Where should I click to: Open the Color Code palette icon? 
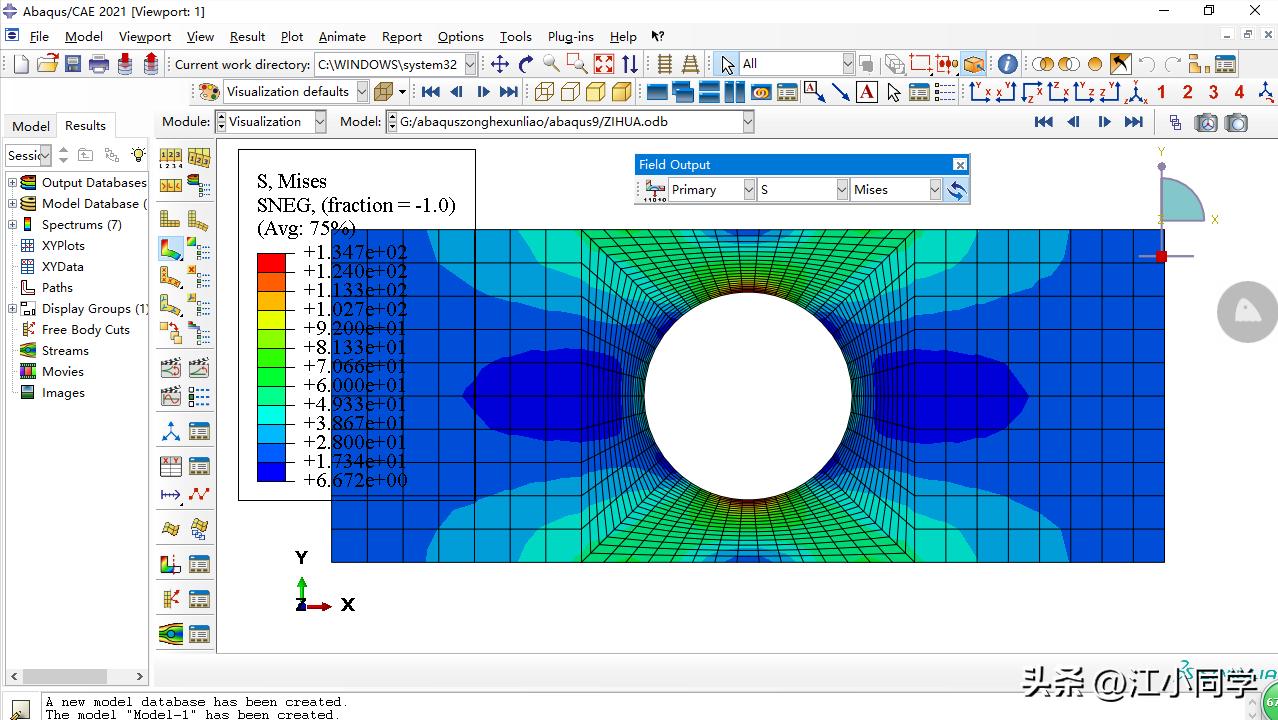coord(209,92)
